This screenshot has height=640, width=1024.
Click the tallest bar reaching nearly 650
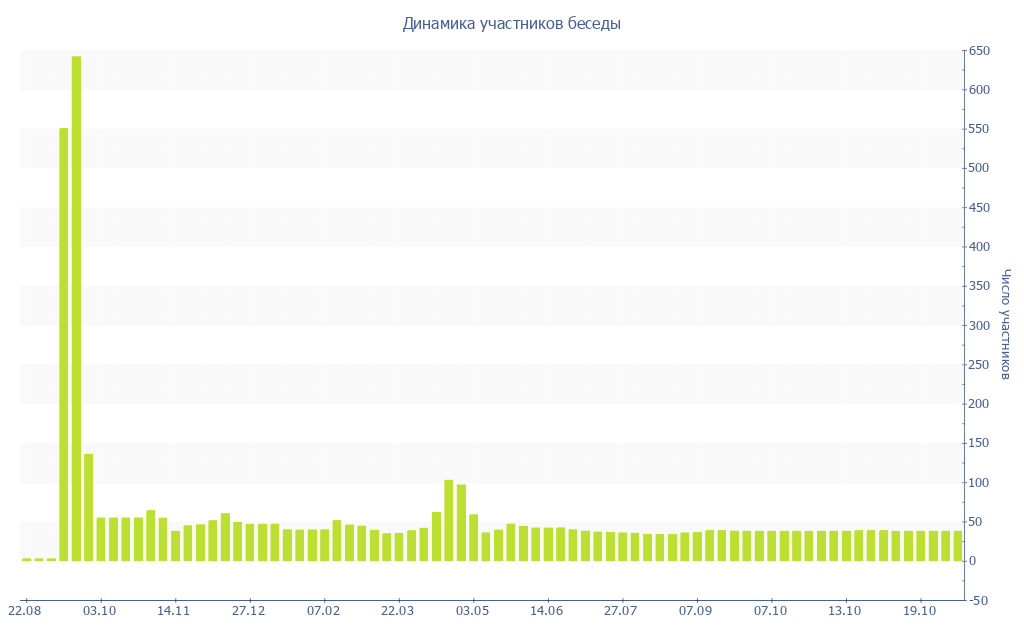click(76, 308)
